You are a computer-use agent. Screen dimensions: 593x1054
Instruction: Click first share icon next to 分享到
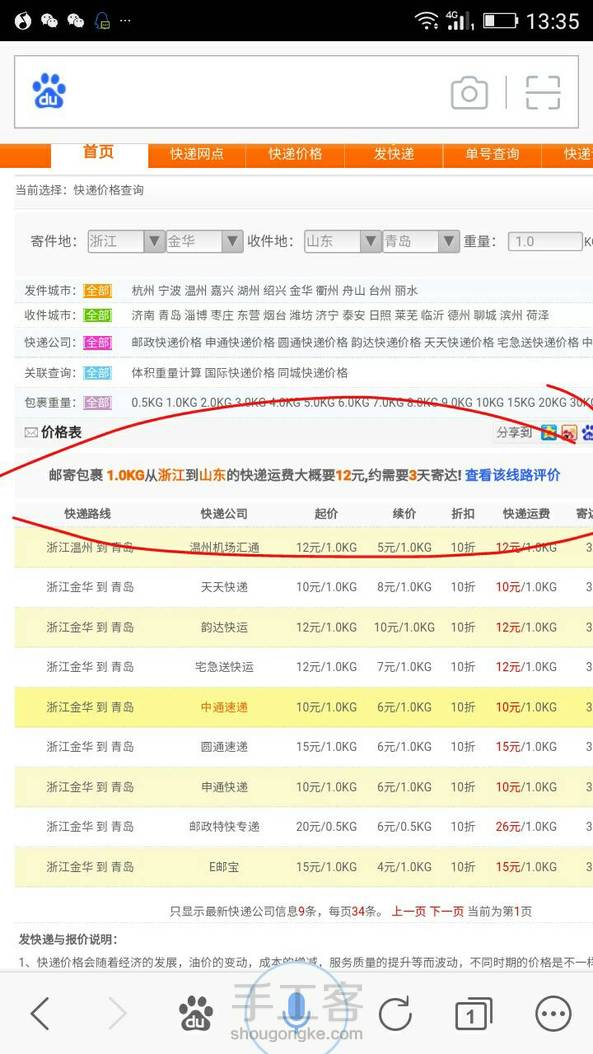pos(549,432)
